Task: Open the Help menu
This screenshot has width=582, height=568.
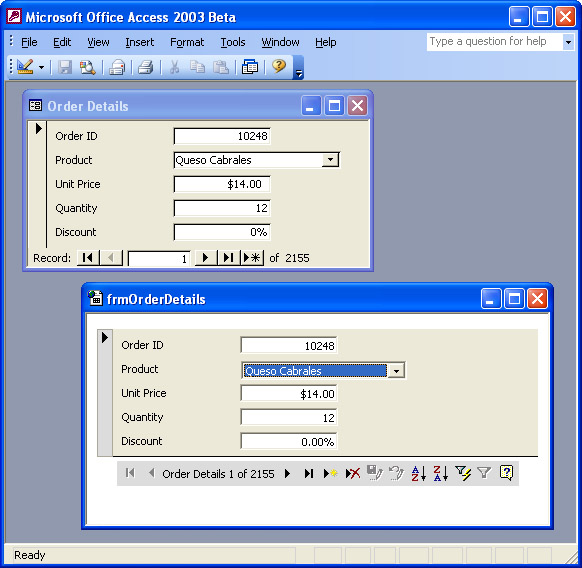Action: tap(326, 42)
